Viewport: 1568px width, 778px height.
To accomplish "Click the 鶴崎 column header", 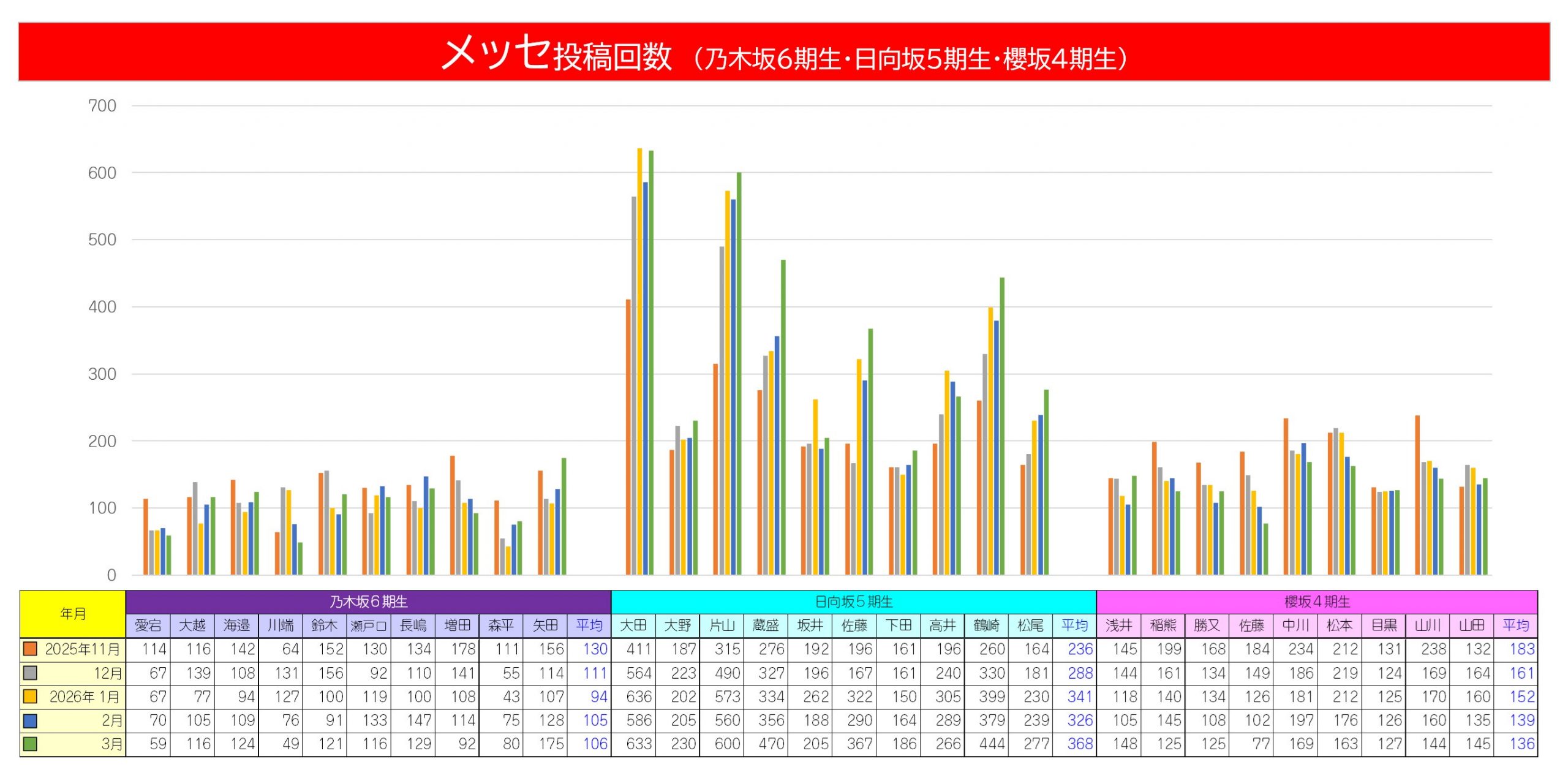I will click(986, 625).
